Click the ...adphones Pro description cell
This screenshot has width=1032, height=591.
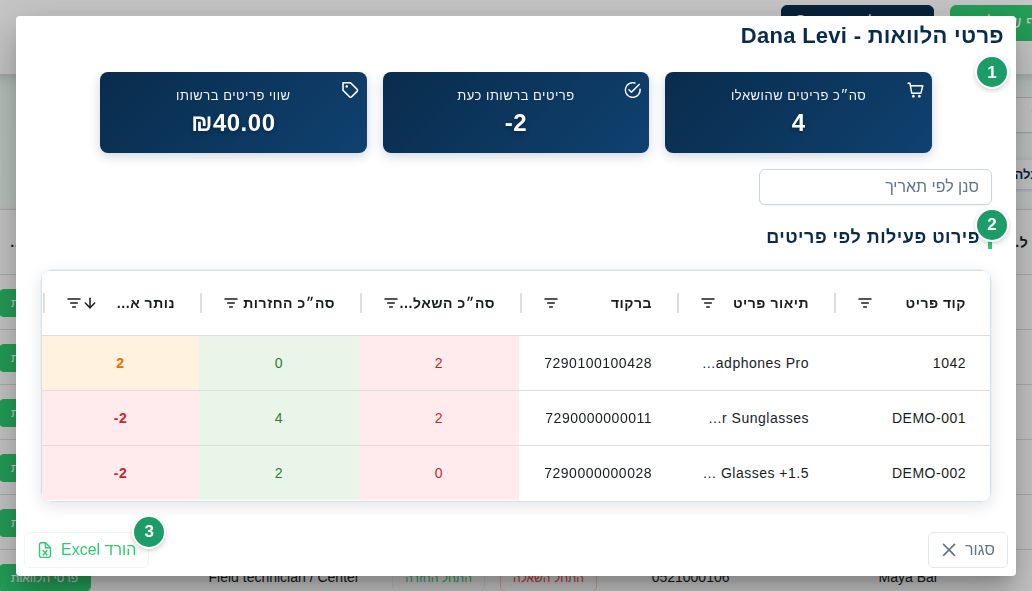point(755,363)
